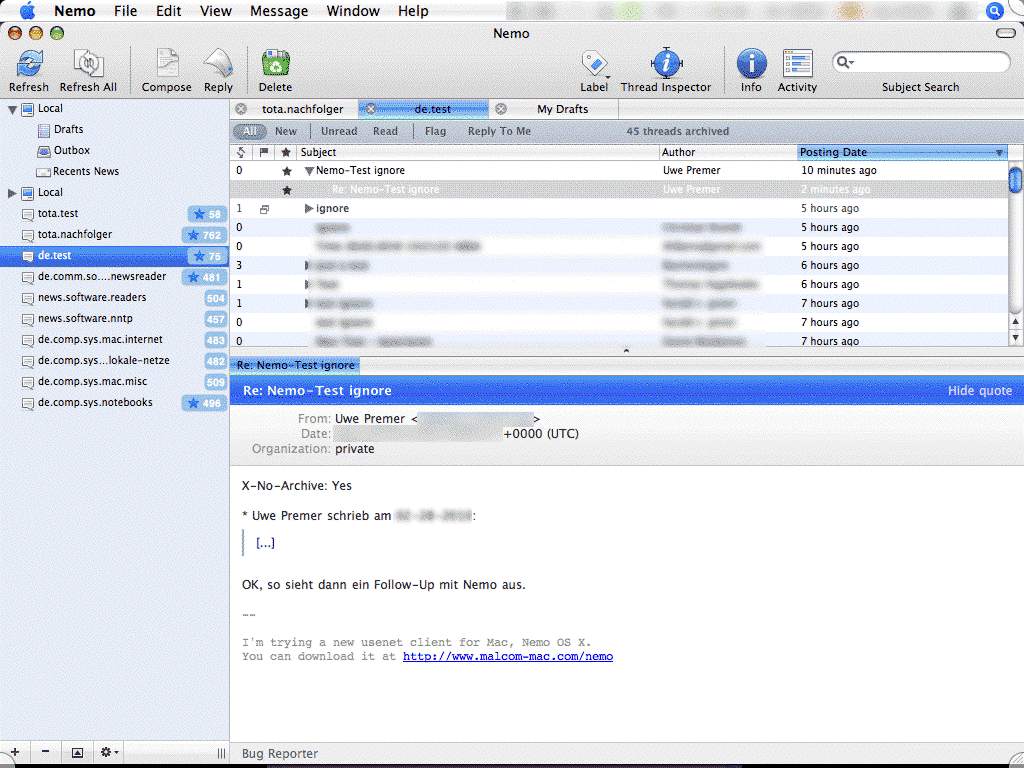Click the thread list vertical scrollbar
1024x768 pixels.
coord(1015,250)
